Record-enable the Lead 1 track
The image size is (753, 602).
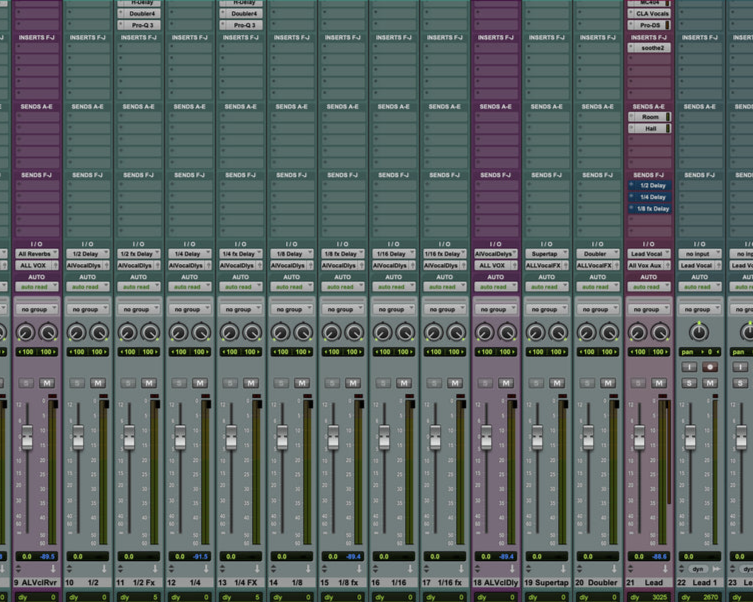[x=710, y=367]
